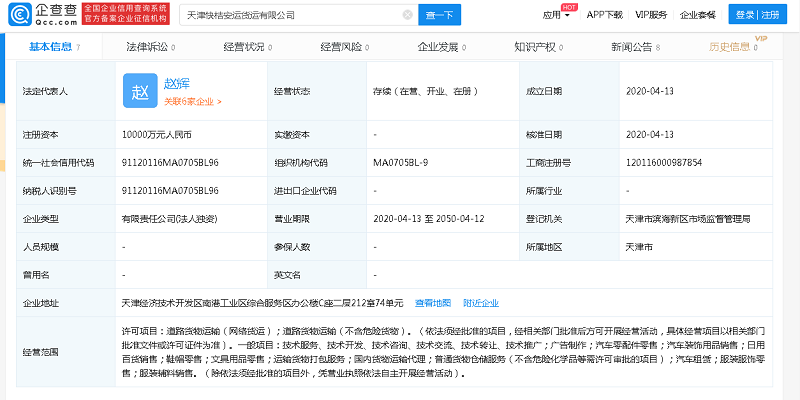800x400 pixels.
Task: View the 新闻公告 tab
Action: (632, 47)
